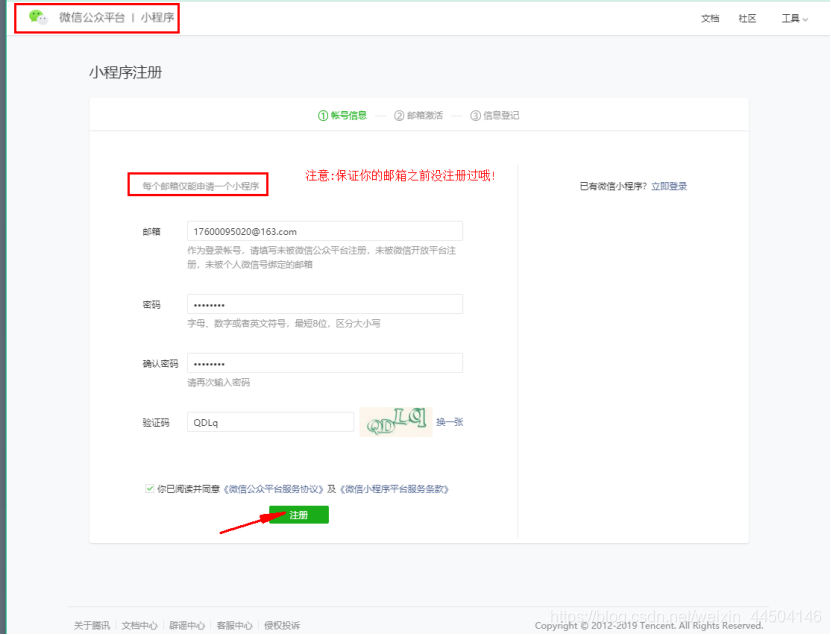Click the WeChat logo icon

38,17
